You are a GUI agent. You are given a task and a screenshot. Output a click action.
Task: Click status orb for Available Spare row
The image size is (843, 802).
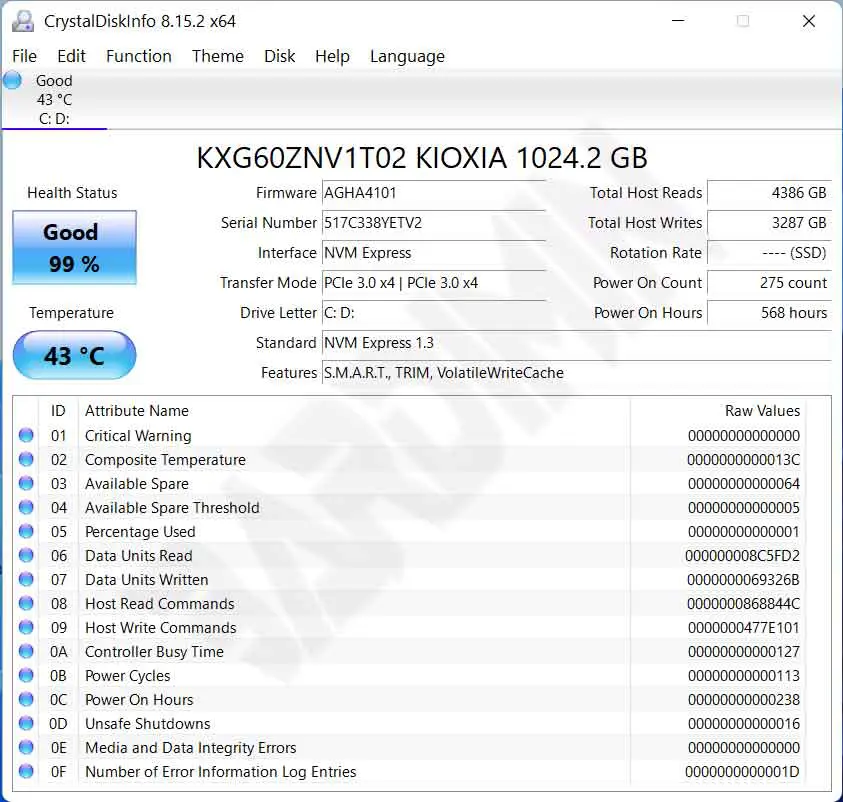tap(26, 483)
